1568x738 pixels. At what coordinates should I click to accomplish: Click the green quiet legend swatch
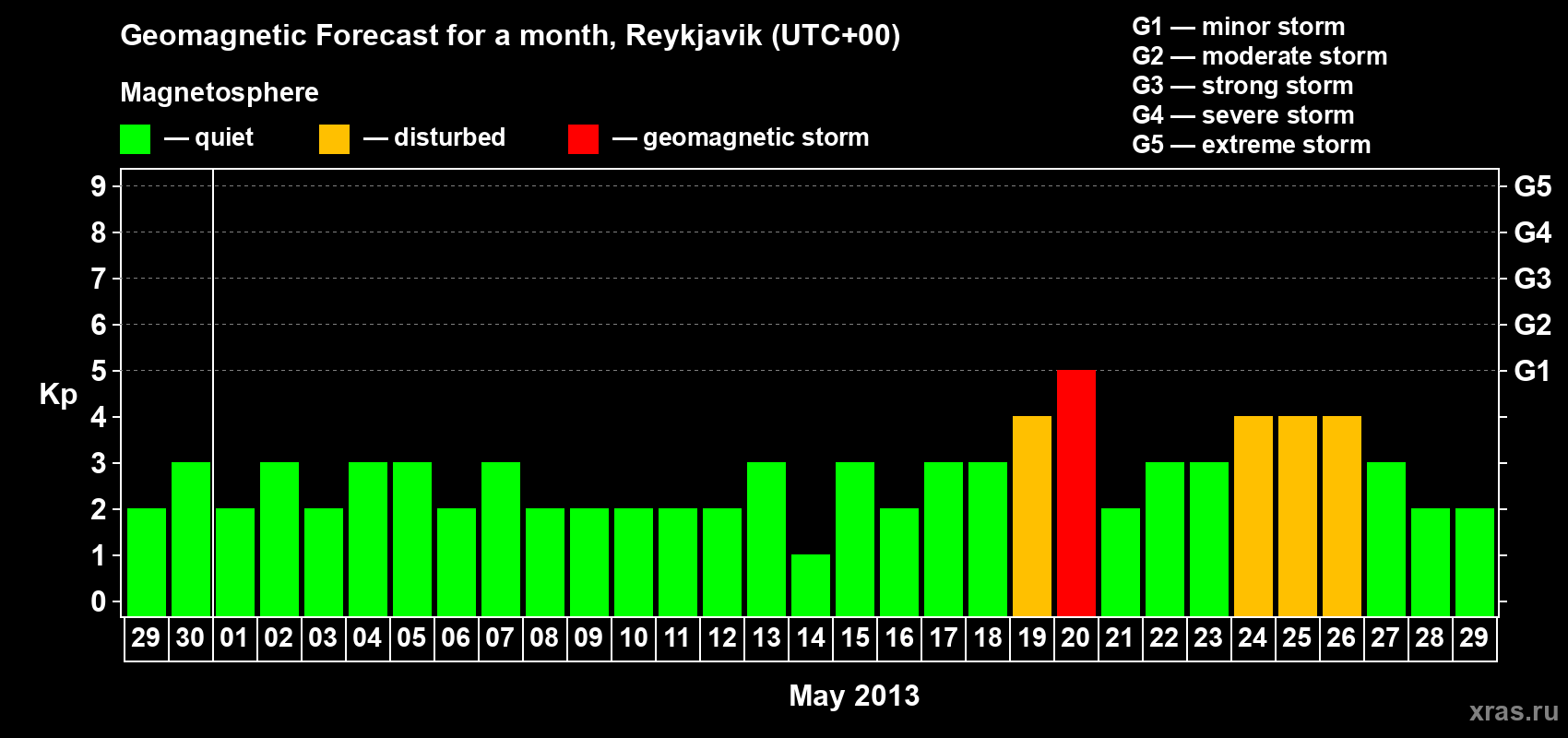click(x=135, y=139)
